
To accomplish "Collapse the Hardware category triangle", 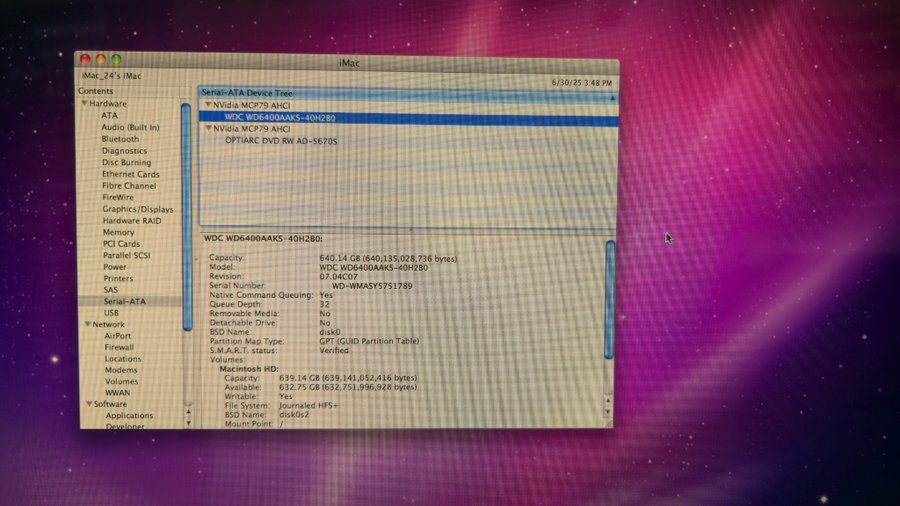I will click(86, 104).
